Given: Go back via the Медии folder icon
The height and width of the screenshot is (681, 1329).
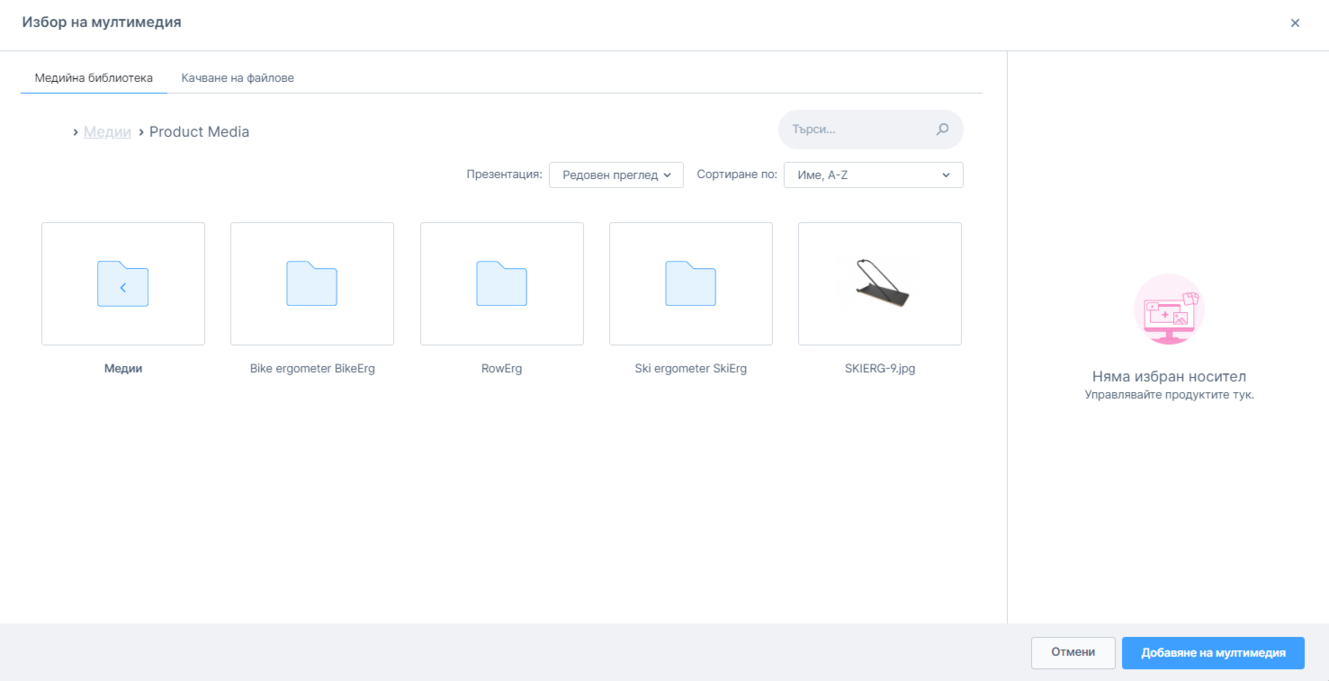Looking at the screenshot, I should click(x=123, y=284).
